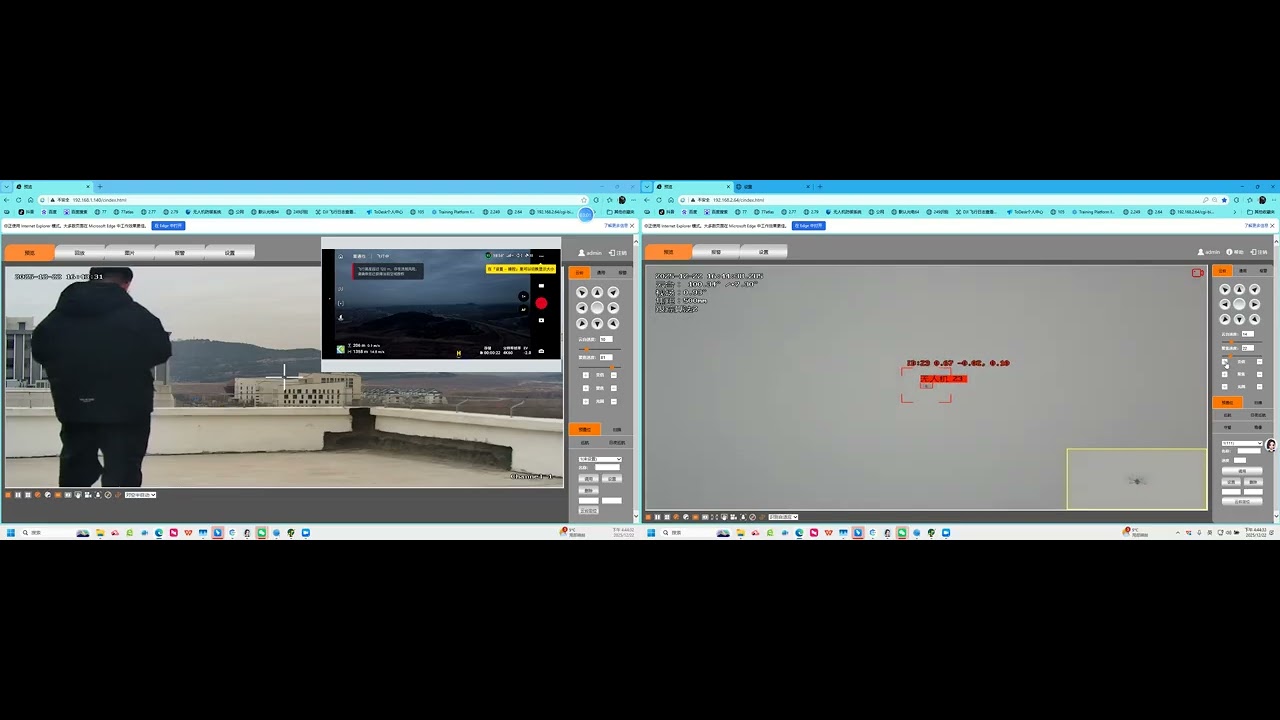
Task: Select 预览 tab in 192.168.2.64 window
Action: point(668,252)
